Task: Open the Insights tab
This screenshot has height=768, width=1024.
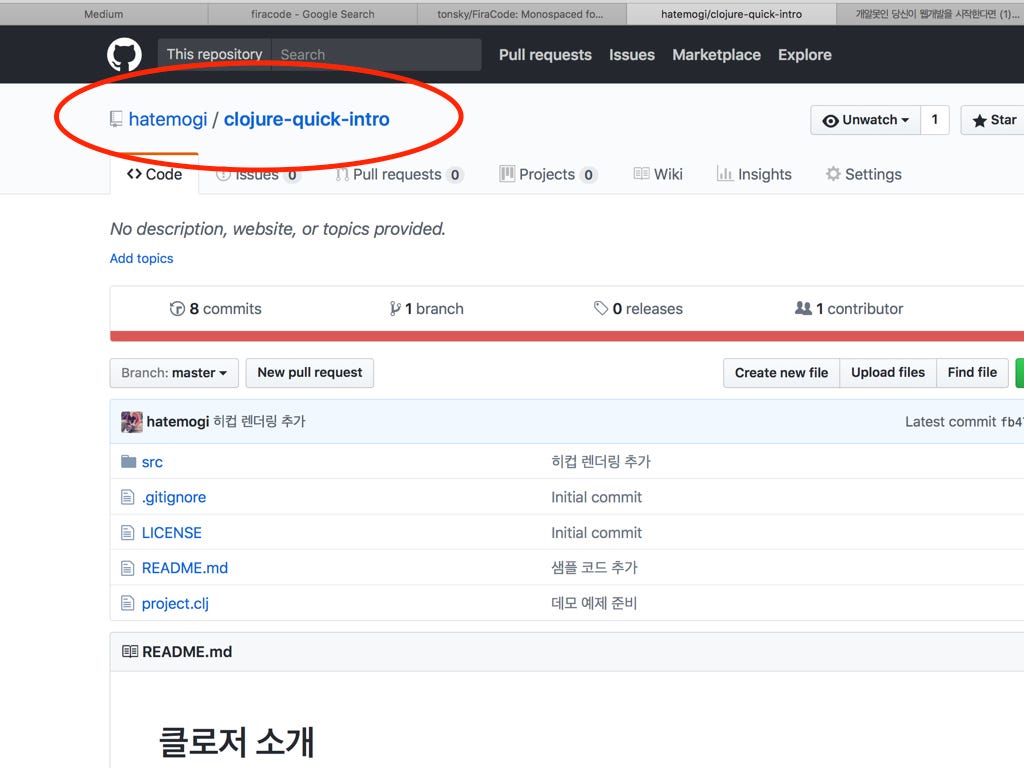Action: (754, 174)
